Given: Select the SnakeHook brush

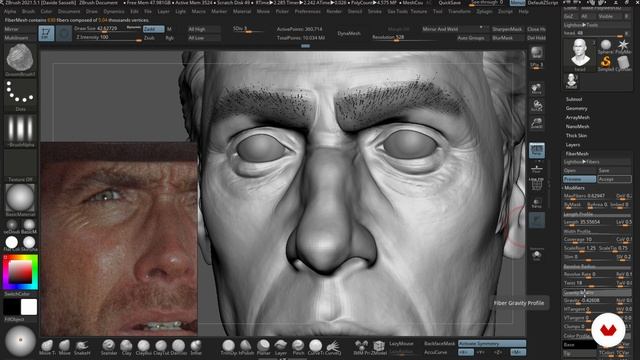Looking at the screenshot, I should point(82,347).
